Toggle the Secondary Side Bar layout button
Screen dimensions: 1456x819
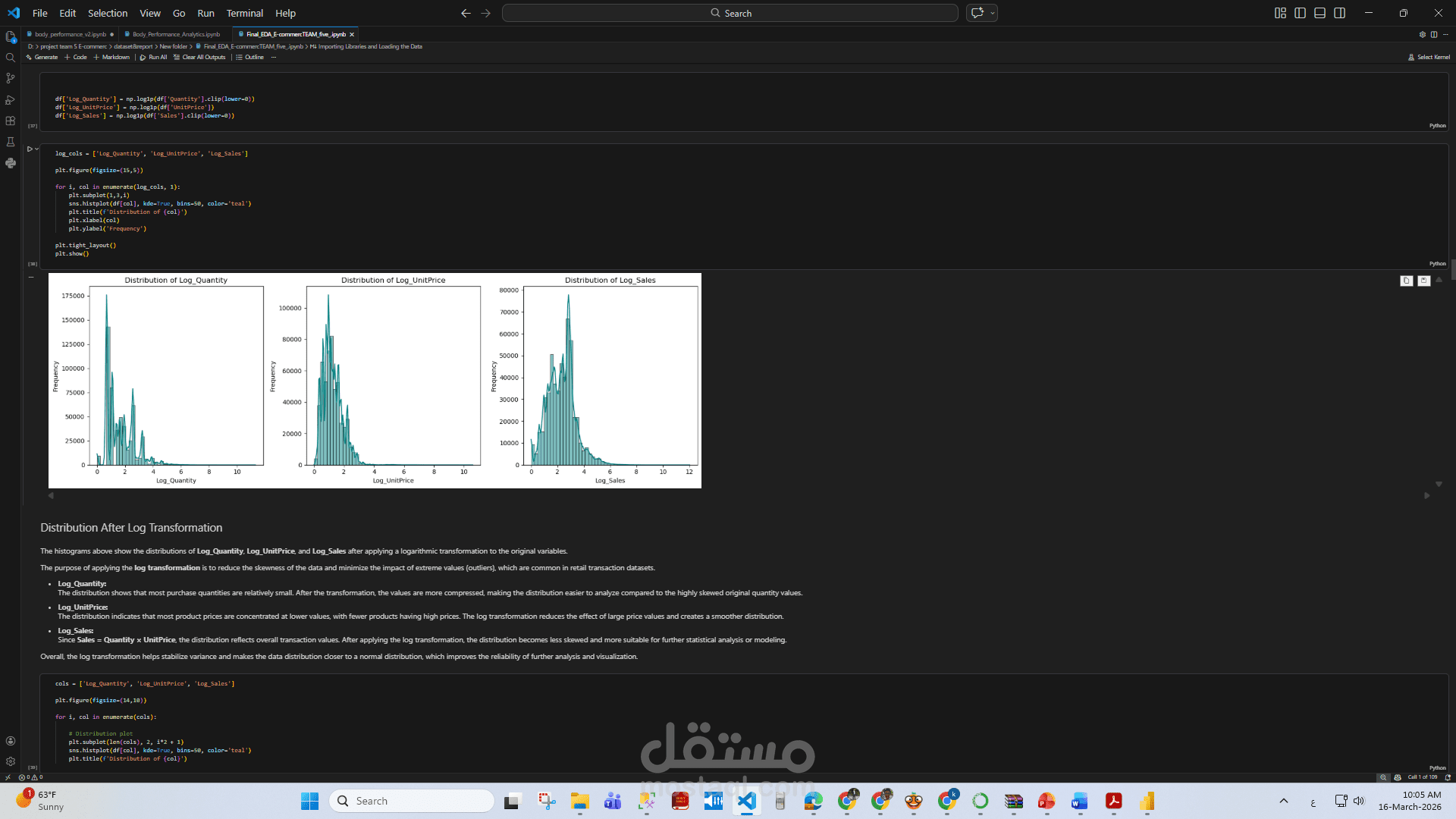coord(1339,13)
